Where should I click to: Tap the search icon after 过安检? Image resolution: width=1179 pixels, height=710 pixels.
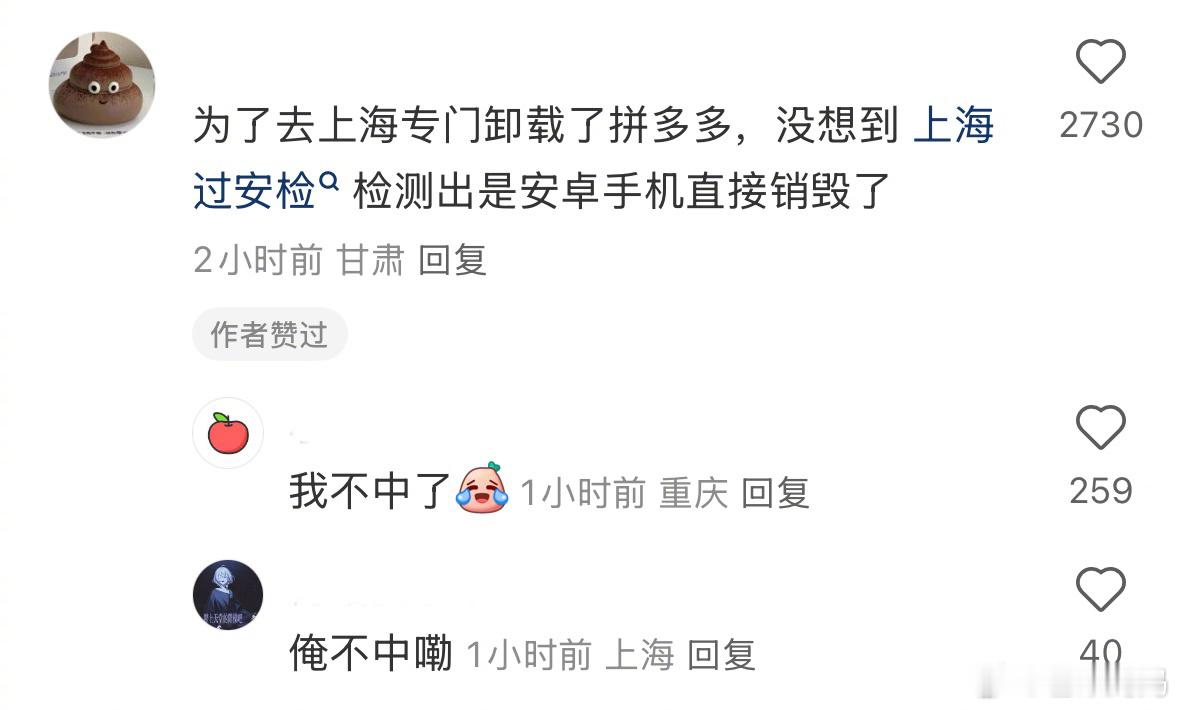329,181
